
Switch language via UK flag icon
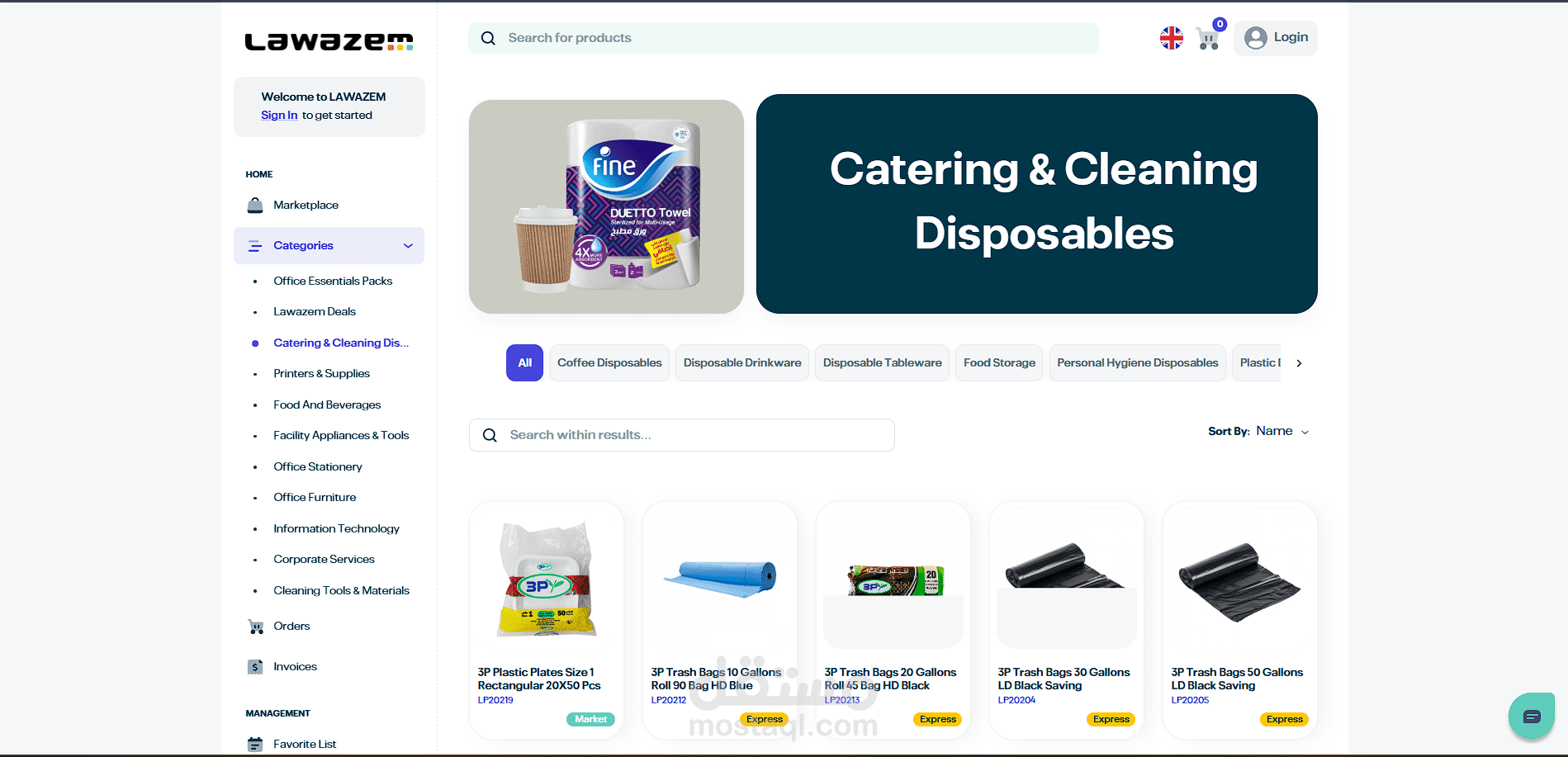[1171, 38]
